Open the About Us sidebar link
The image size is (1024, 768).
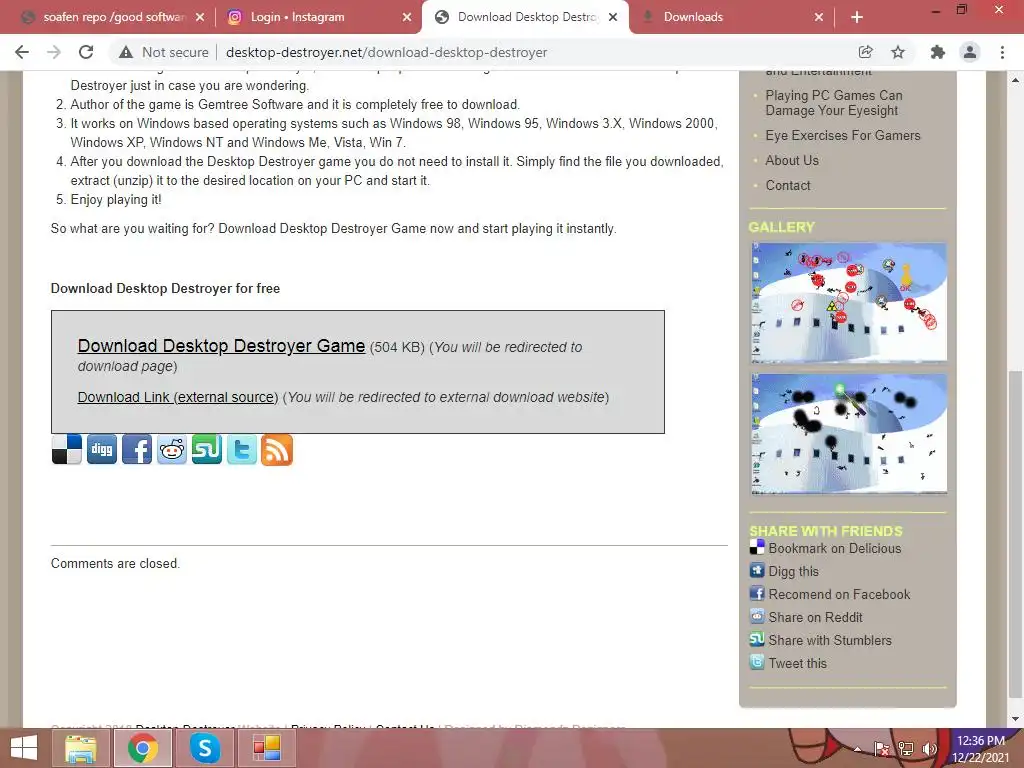(792, 160)
